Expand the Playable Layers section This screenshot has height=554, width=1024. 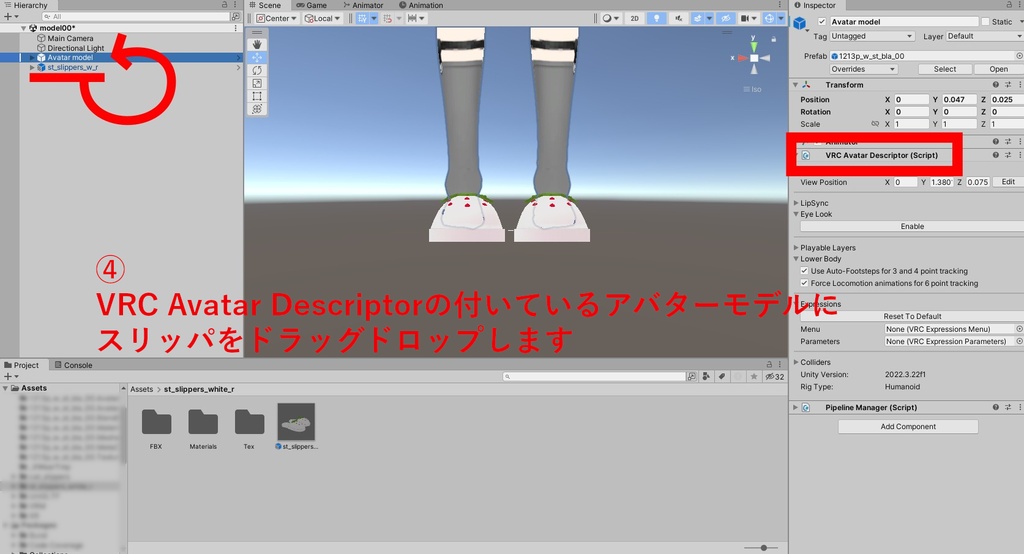(796, 248)
